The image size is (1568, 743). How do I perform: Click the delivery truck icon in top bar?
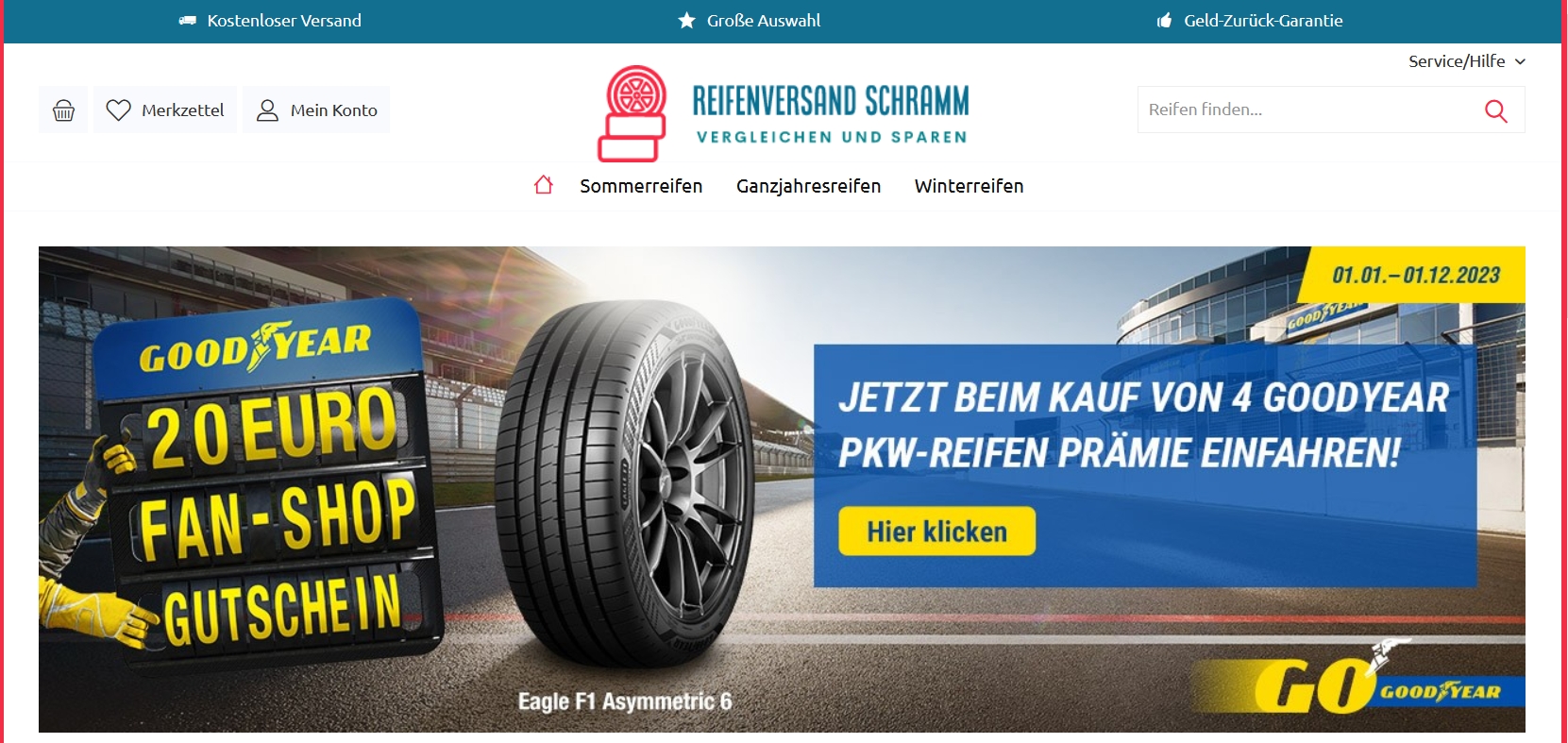pos(188,21)
